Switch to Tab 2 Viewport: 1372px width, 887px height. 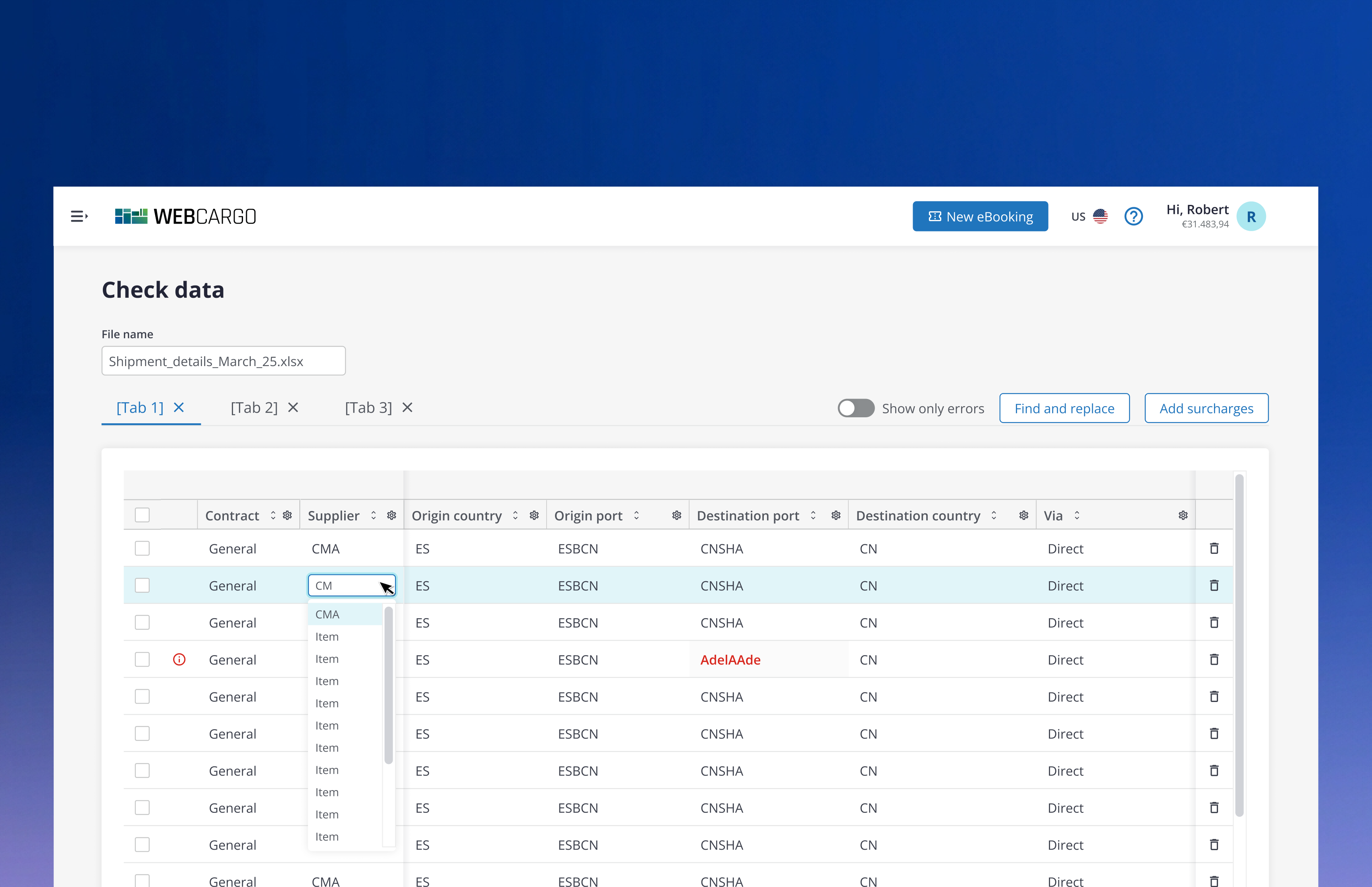click(254, 408)
